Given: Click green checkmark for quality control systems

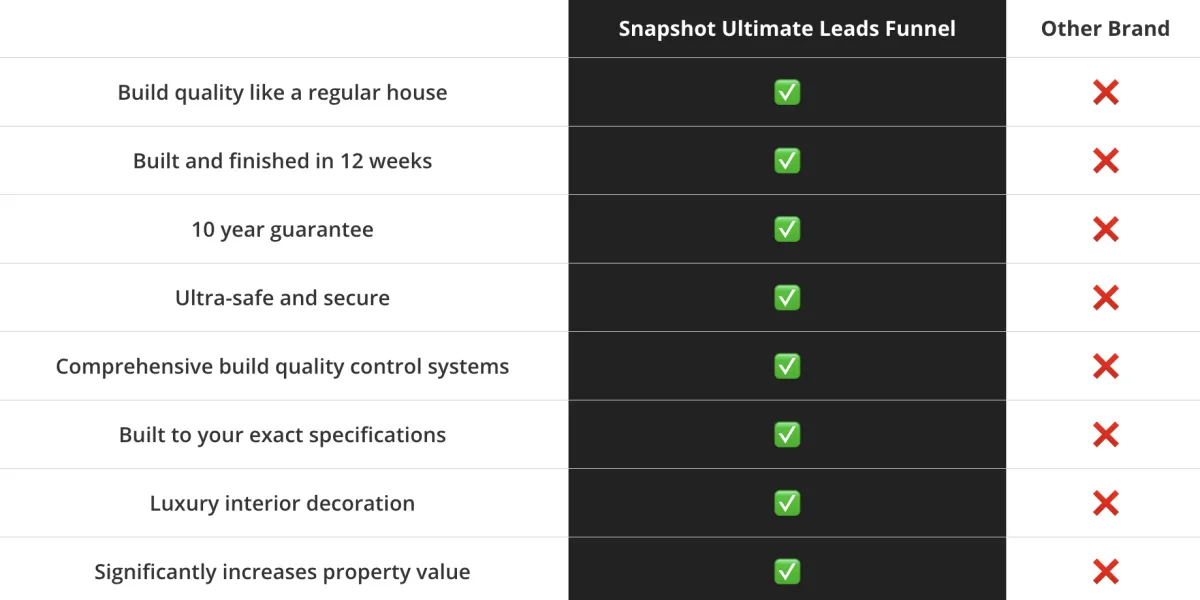Looking at the screenshot, I should 787,366.
